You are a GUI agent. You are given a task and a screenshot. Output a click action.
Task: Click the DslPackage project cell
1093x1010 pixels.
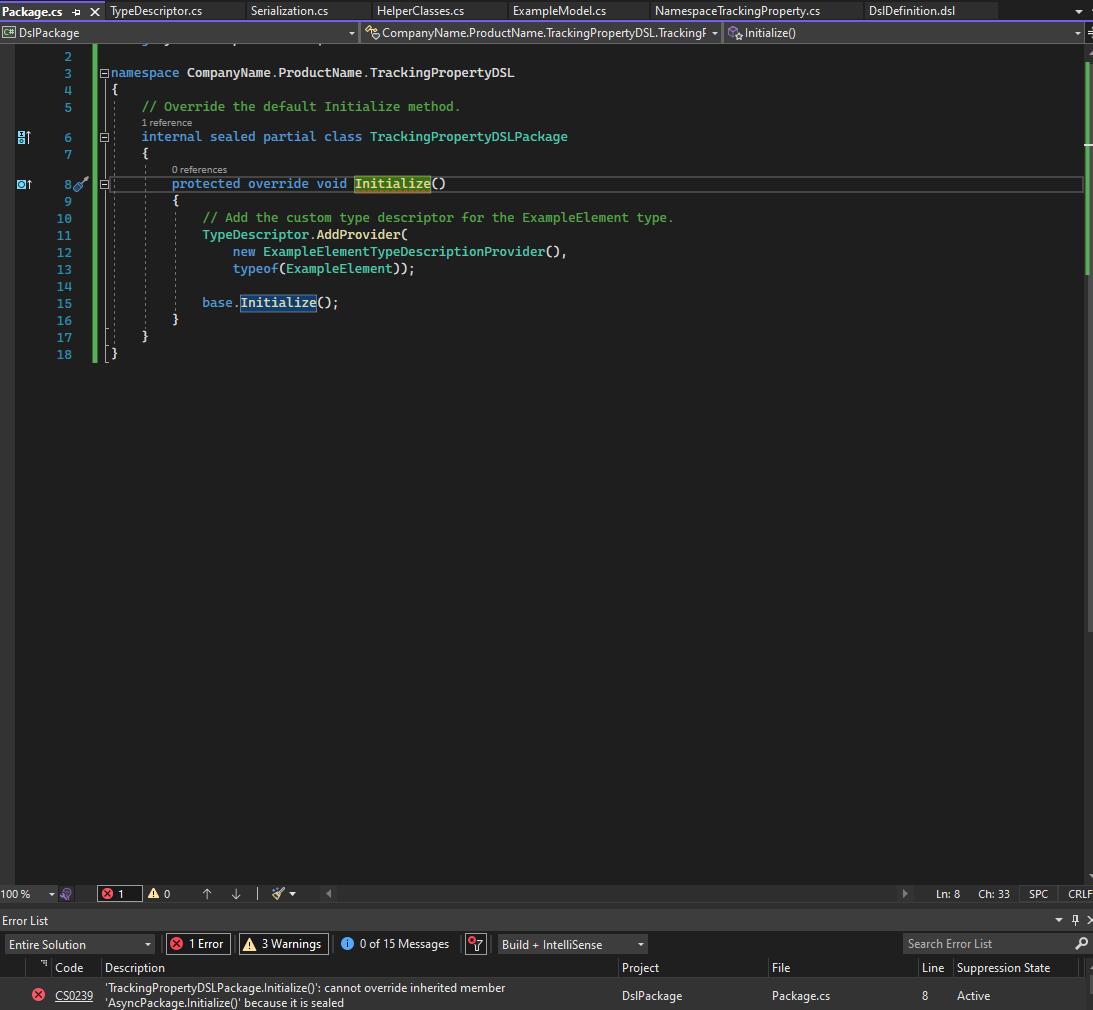click(652, 995)
